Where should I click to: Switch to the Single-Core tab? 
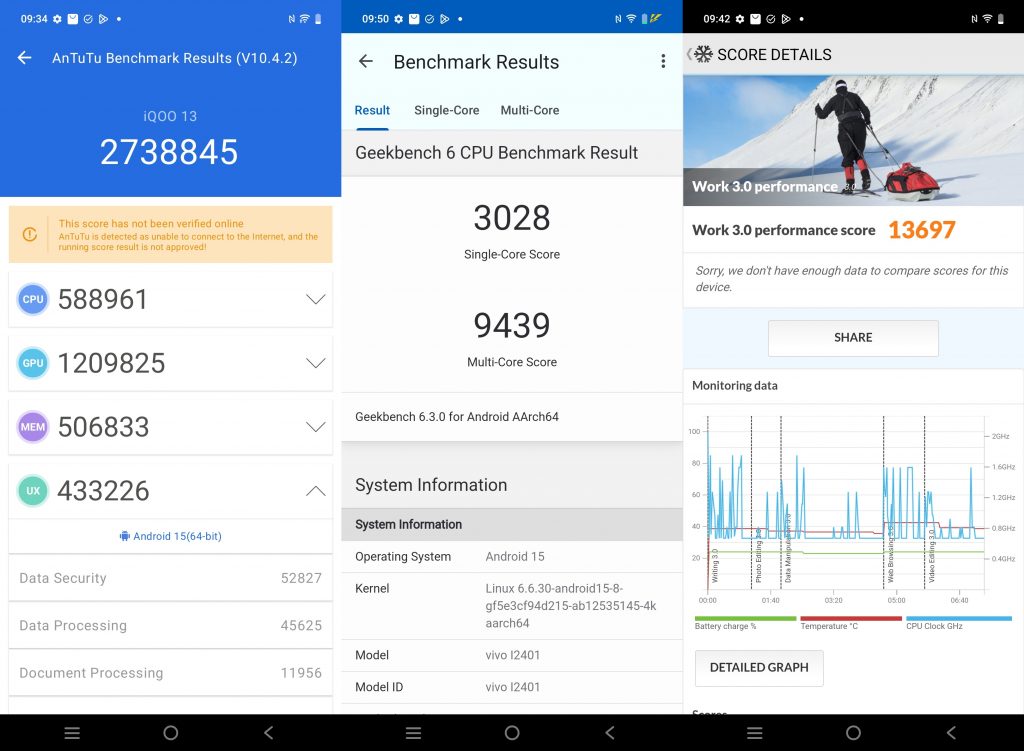[447, 110]
